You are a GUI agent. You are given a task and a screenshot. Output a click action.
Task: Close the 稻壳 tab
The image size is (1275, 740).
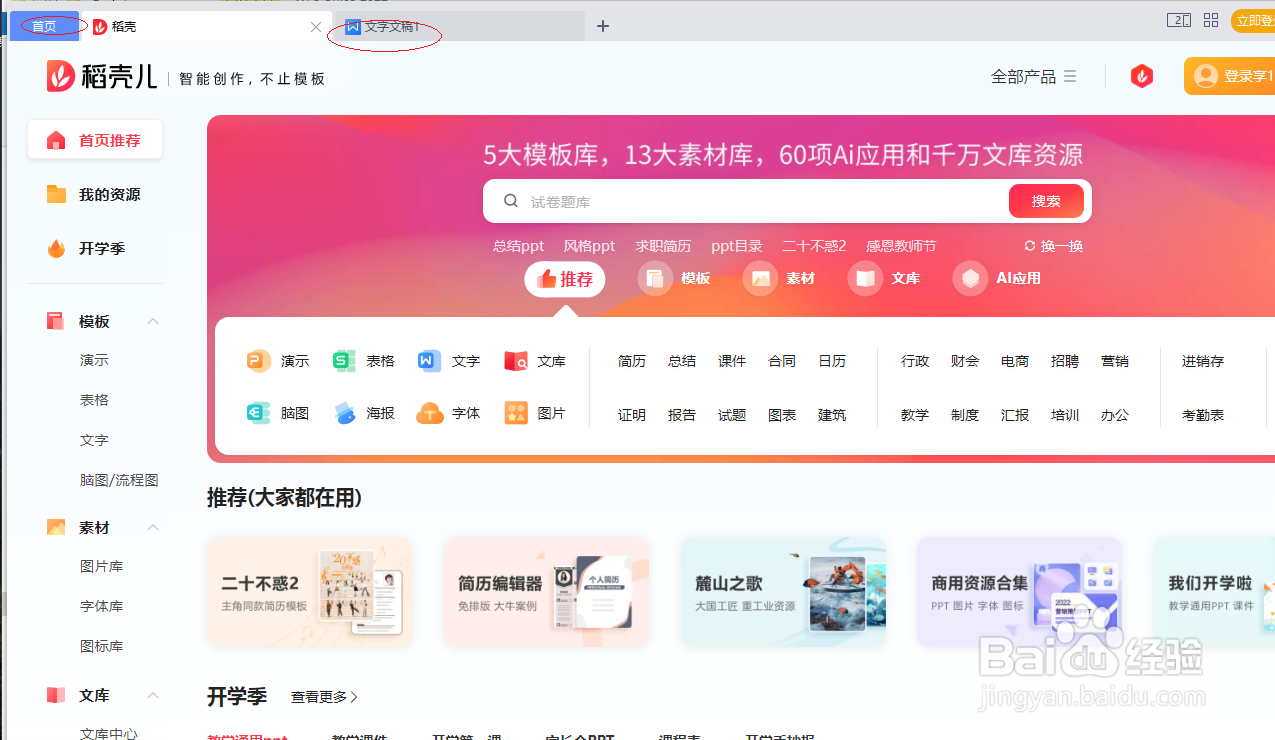316,27
